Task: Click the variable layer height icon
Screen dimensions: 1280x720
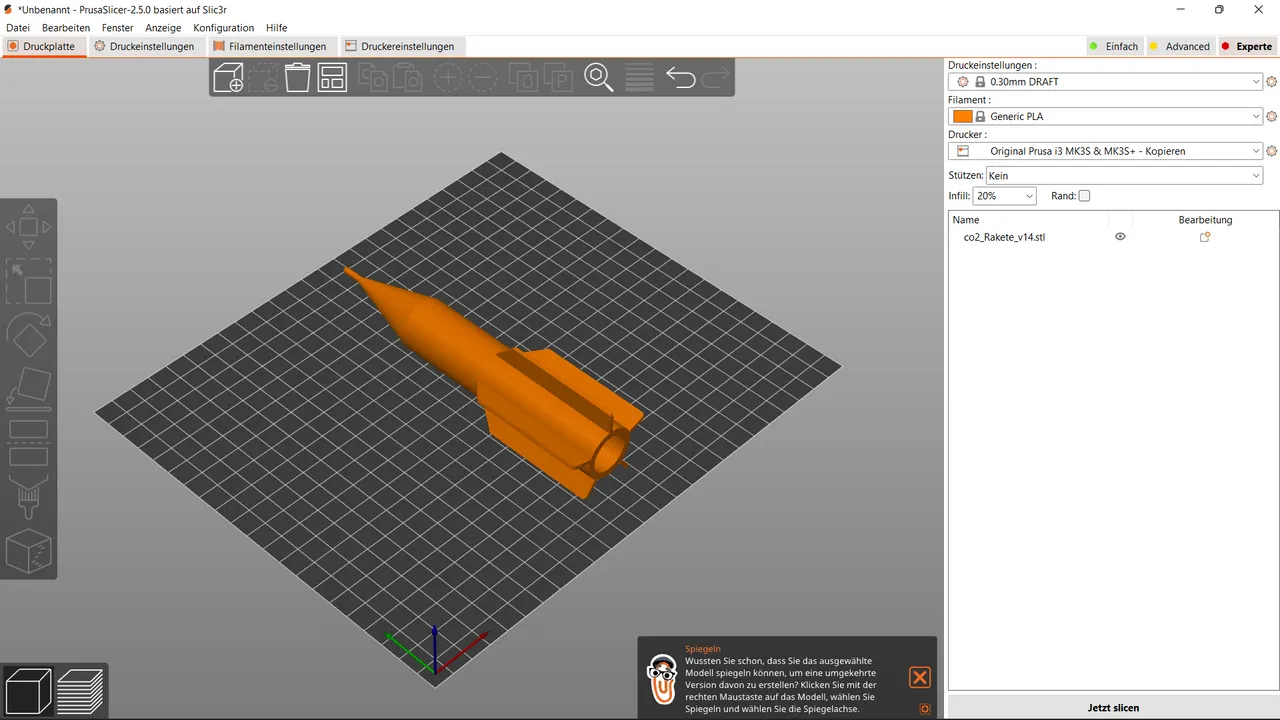Action: [639, 77]
